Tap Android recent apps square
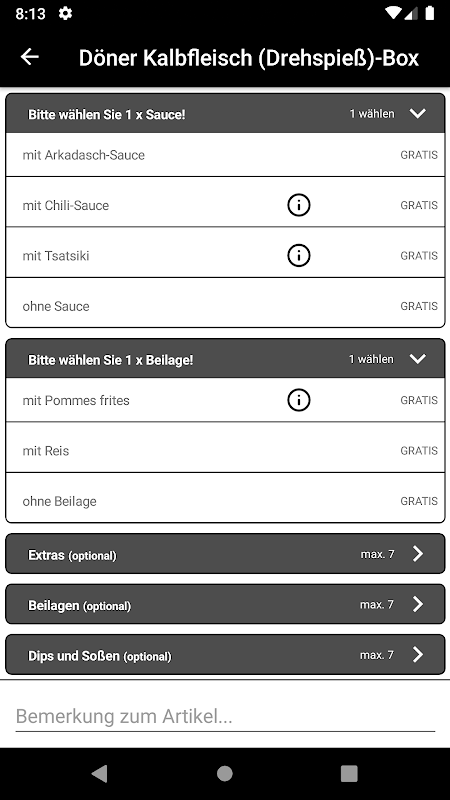 click(x=349, y=773)
